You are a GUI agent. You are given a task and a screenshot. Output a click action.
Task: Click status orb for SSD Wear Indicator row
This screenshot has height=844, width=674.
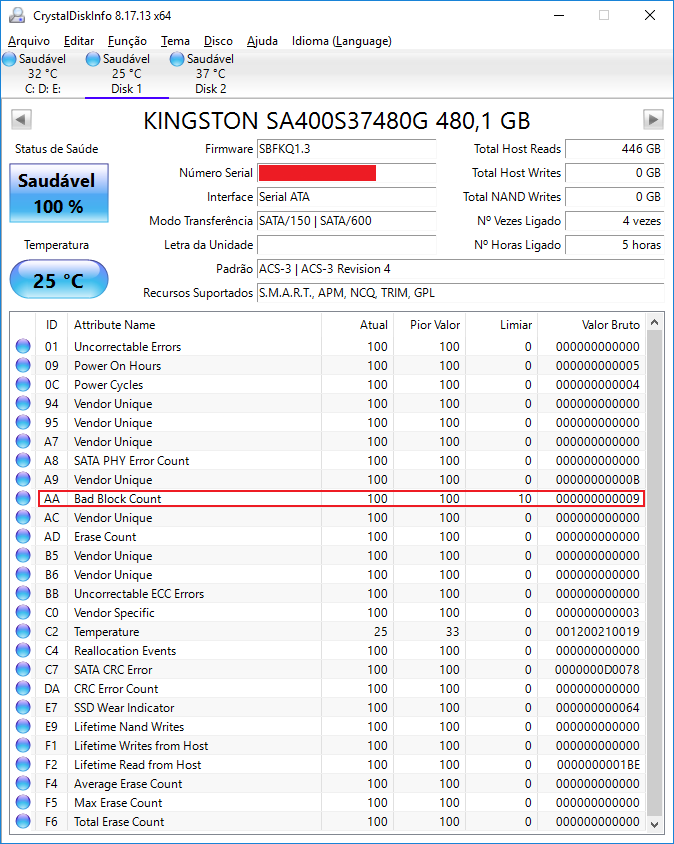[x=23, y=707]
